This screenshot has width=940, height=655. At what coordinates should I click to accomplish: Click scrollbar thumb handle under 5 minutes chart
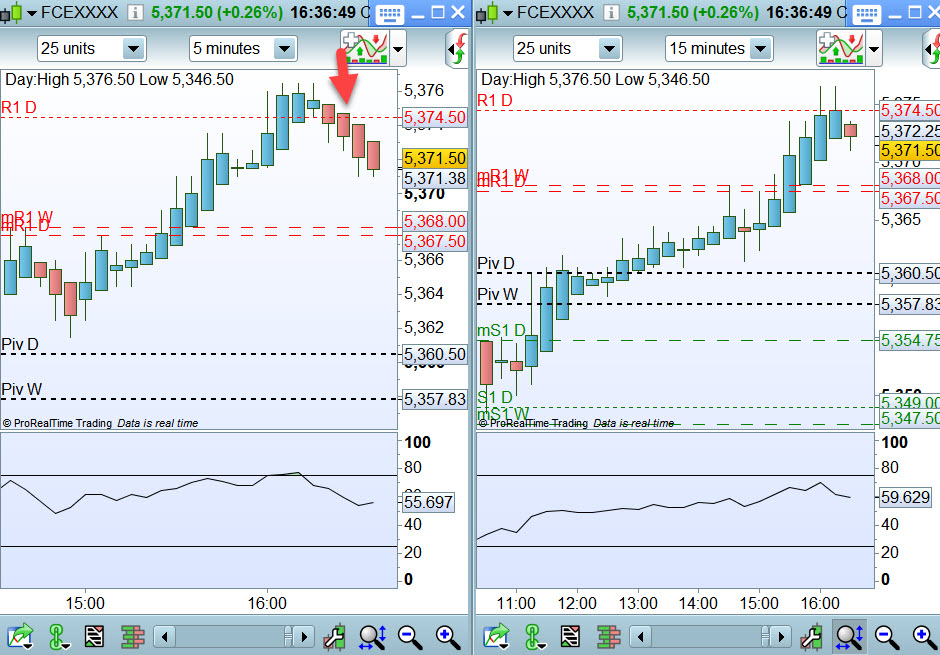pos(288,636)
